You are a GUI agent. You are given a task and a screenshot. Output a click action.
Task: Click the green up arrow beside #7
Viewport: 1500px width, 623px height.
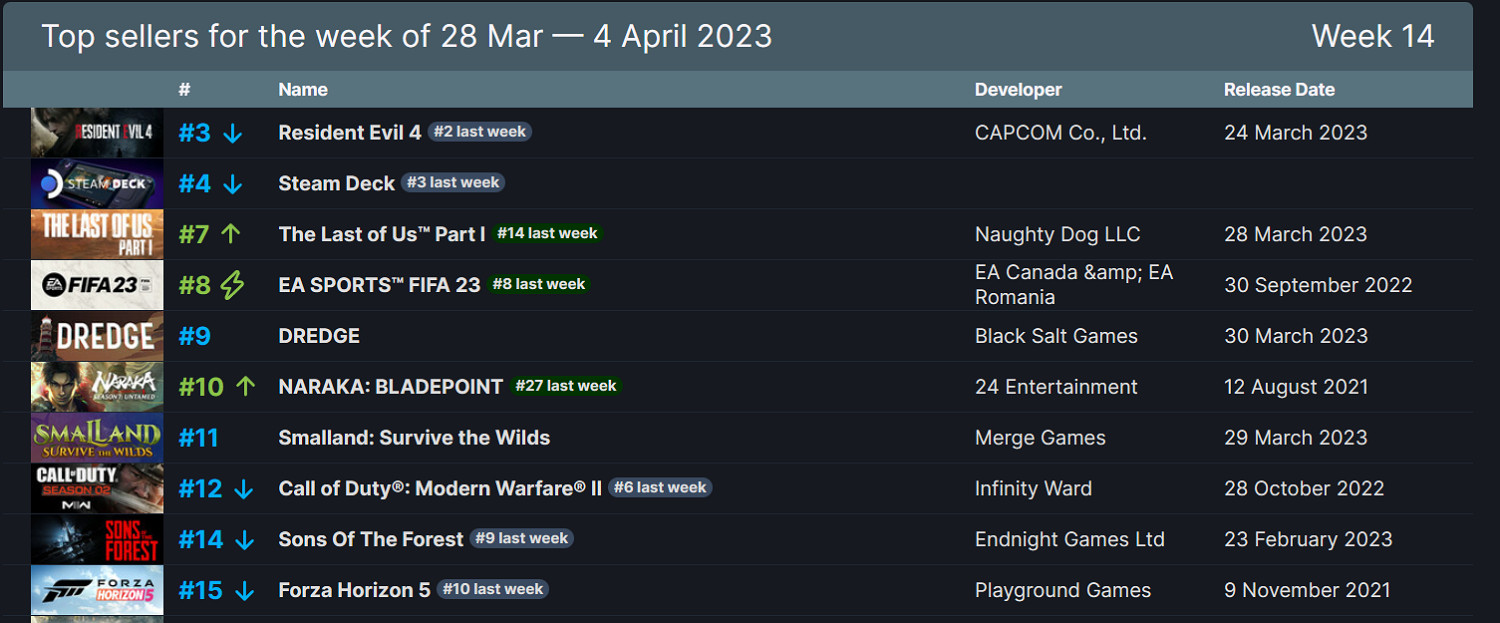(231, 234)
